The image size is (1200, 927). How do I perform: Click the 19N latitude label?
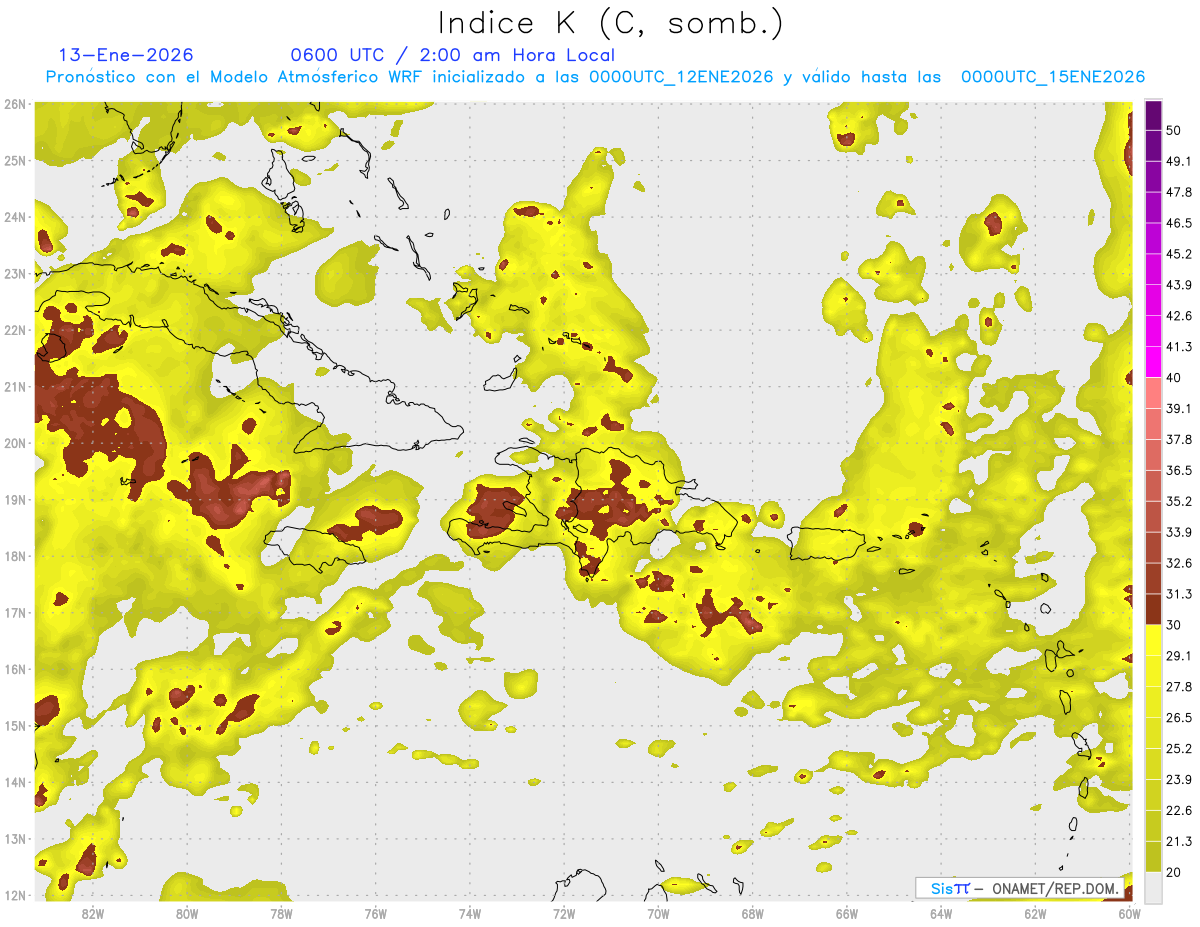pos(15,500)
